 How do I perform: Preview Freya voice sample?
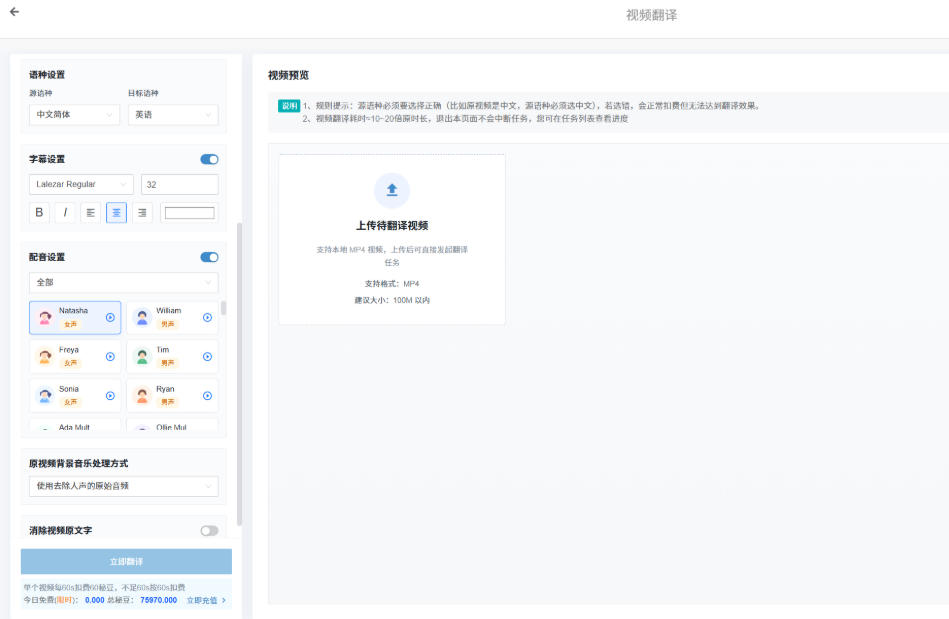pos(110,357)
